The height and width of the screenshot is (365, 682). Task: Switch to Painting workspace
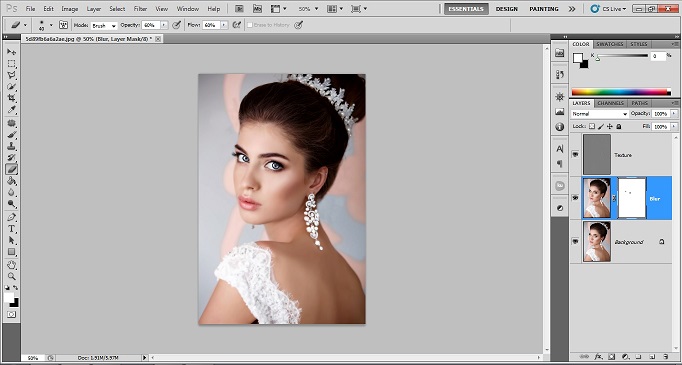[x=544, y=9]
